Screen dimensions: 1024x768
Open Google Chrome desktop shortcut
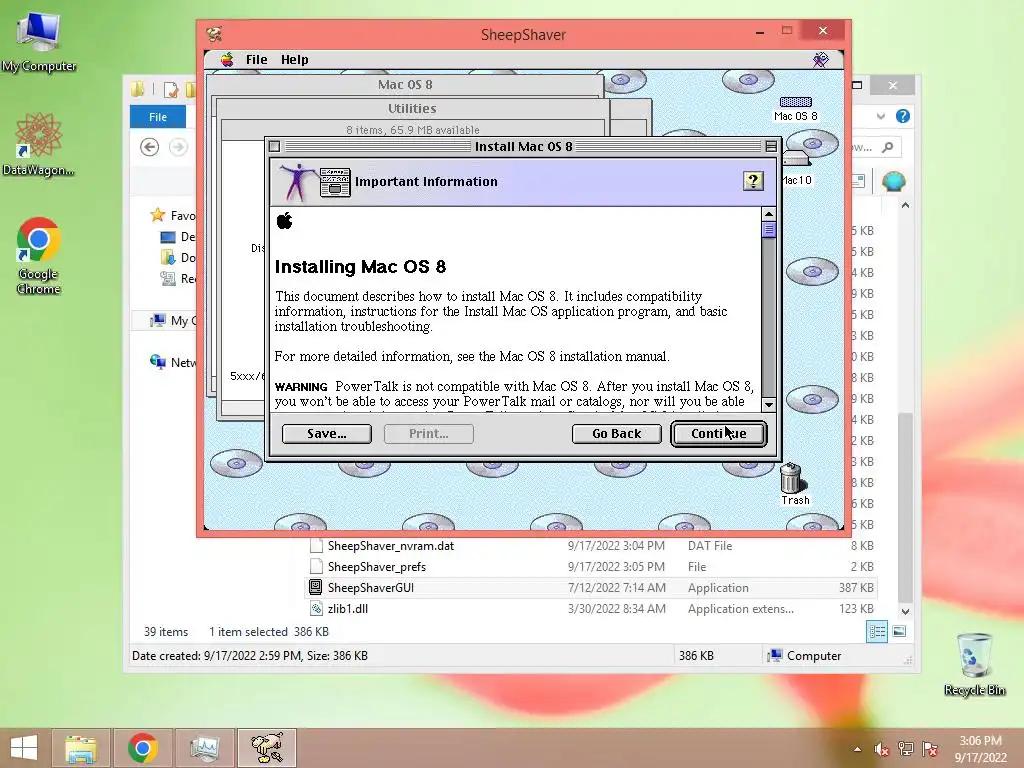(x=38, y=257)
